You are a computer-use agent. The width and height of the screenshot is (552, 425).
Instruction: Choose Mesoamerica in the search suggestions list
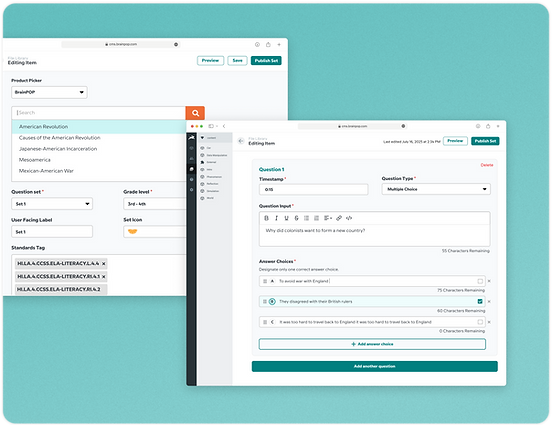pos(34,160)
